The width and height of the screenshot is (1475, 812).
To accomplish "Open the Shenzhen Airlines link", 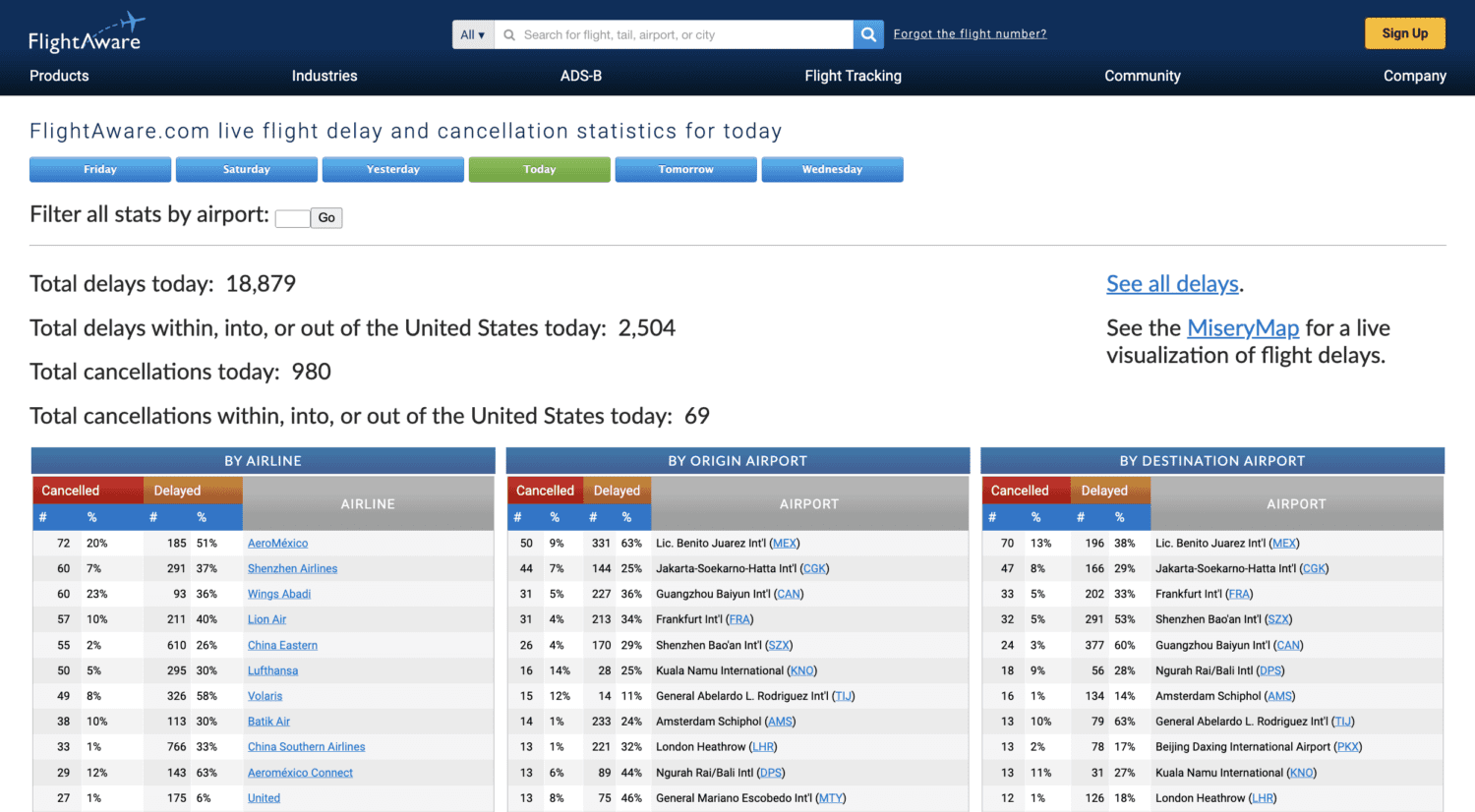I will 292,569.
